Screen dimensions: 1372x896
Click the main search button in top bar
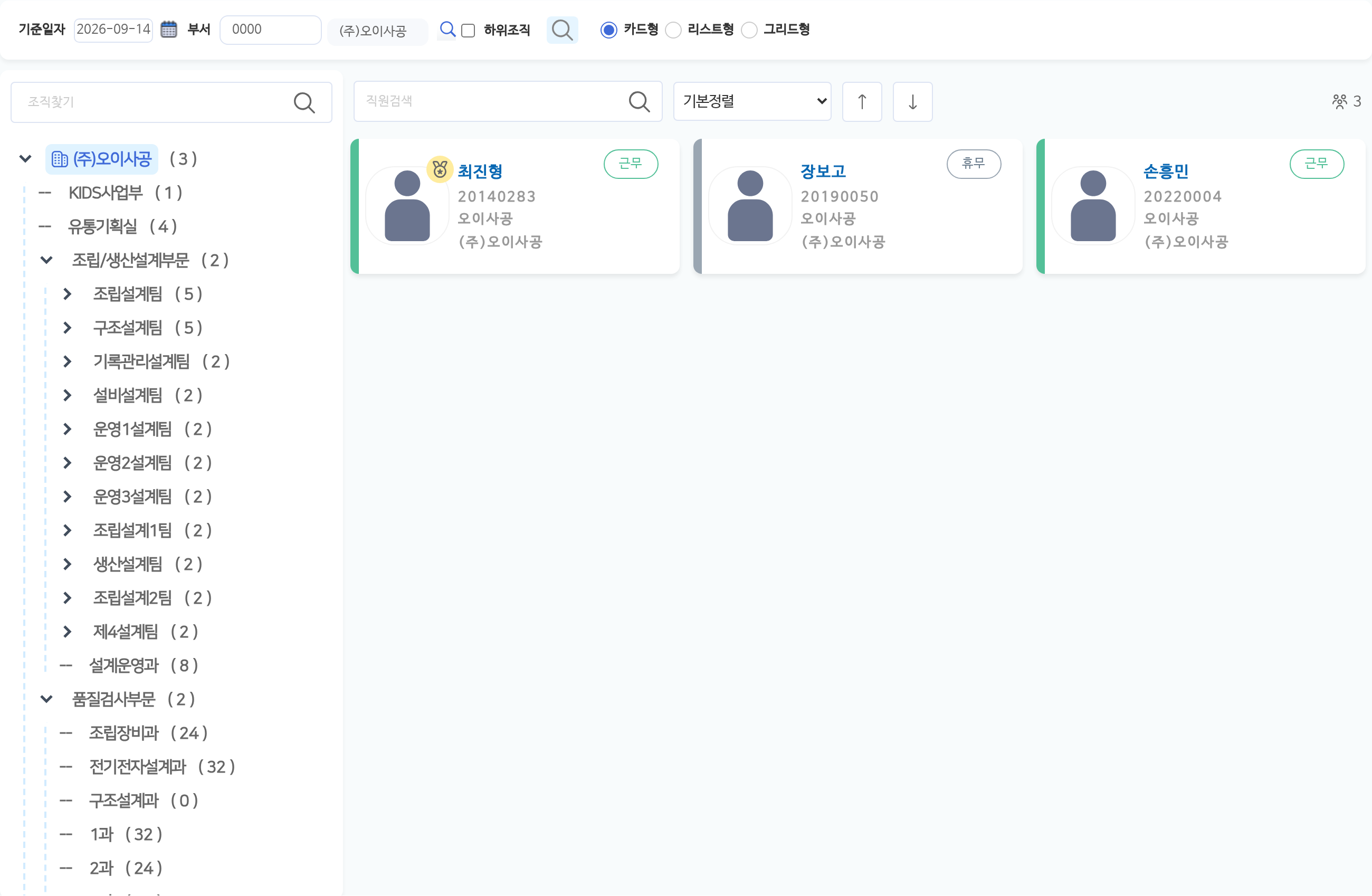click(x=562, y=30)
